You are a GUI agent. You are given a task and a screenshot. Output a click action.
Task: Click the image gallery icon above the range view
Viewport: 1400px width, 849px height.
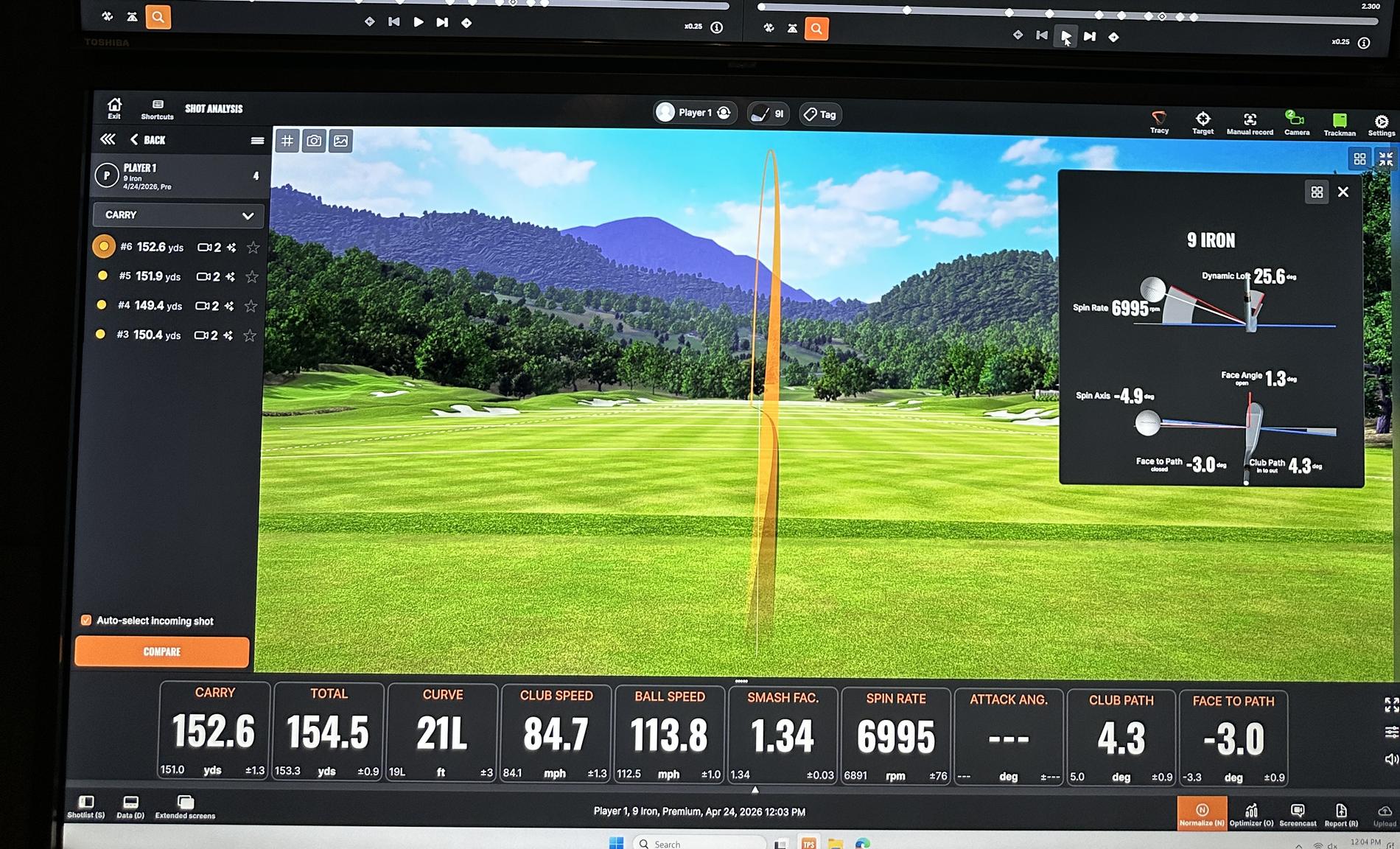340,140
